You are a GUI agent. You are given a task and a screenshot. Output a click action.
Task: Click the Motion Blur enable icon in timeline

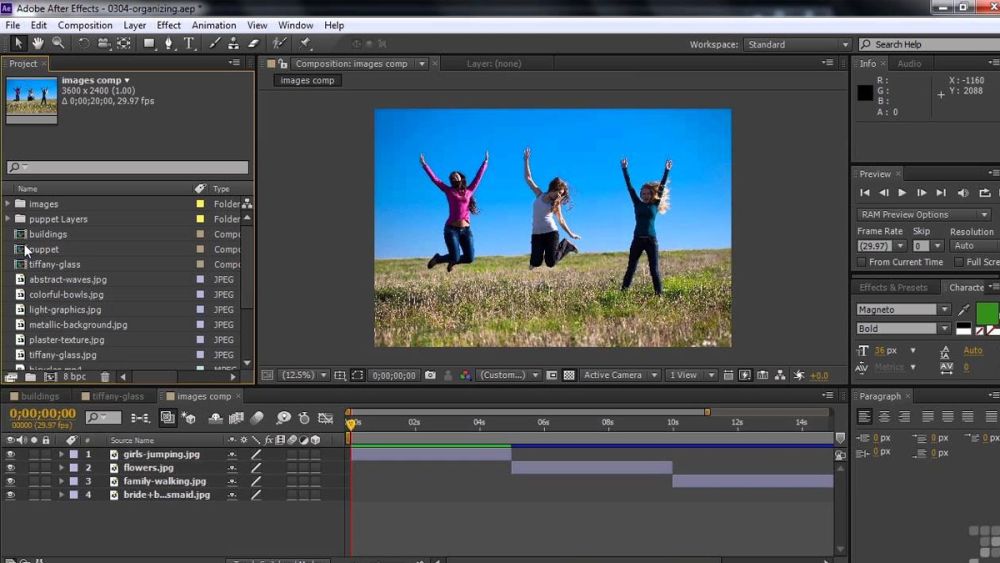click(257, 418)
